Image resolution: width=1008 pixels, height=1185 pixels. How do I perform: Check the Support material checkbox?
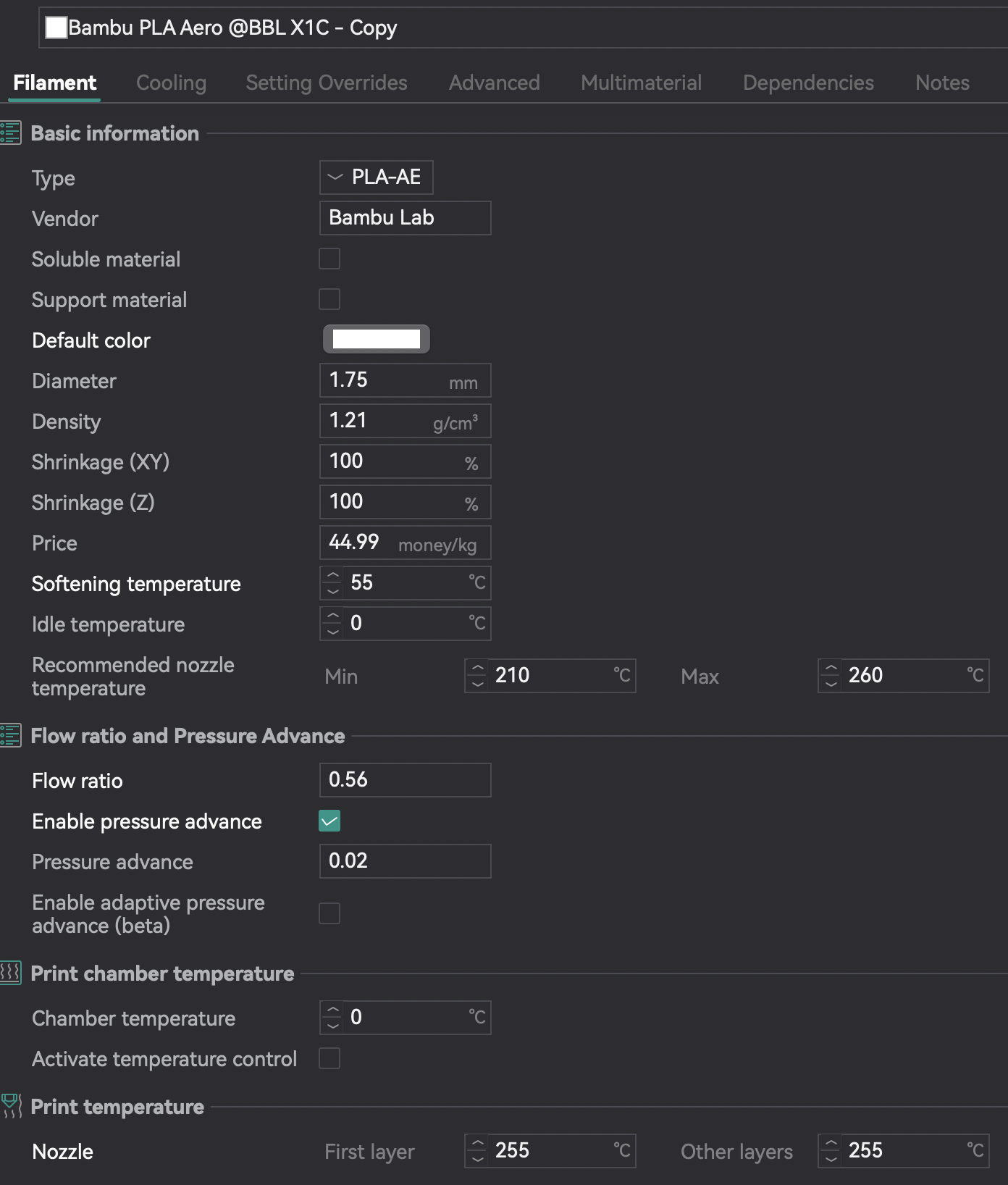(x=329, y=299)
